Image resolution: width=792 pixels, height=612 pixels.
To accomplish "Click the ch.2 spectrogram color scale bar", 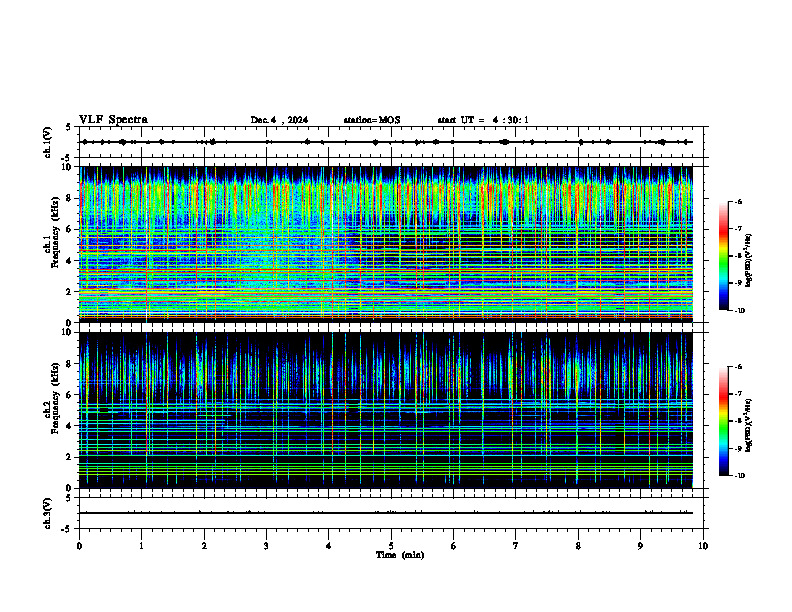I will point(723,421).
